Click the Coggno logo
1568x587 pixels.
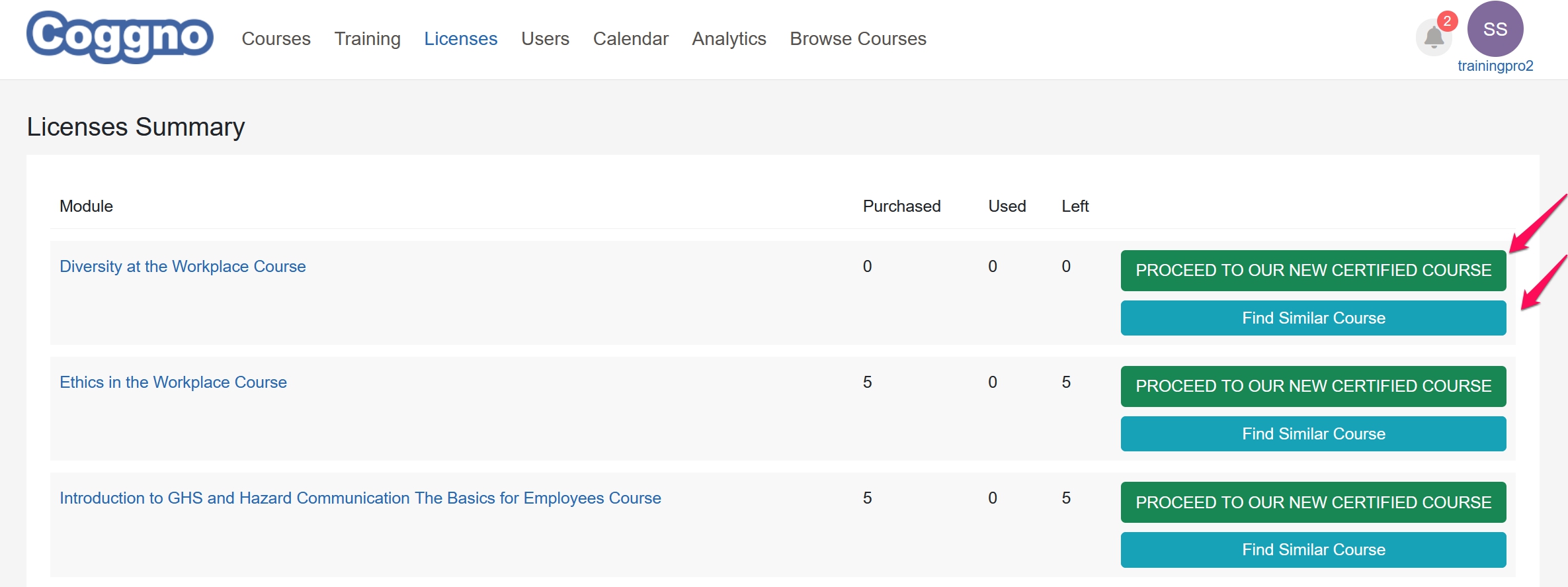click(x=120, y=37)
